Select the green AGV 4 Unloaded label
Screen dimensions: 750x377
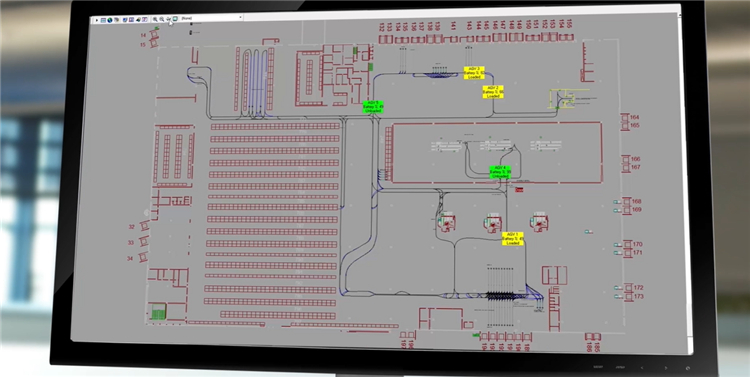coord(500,172)
